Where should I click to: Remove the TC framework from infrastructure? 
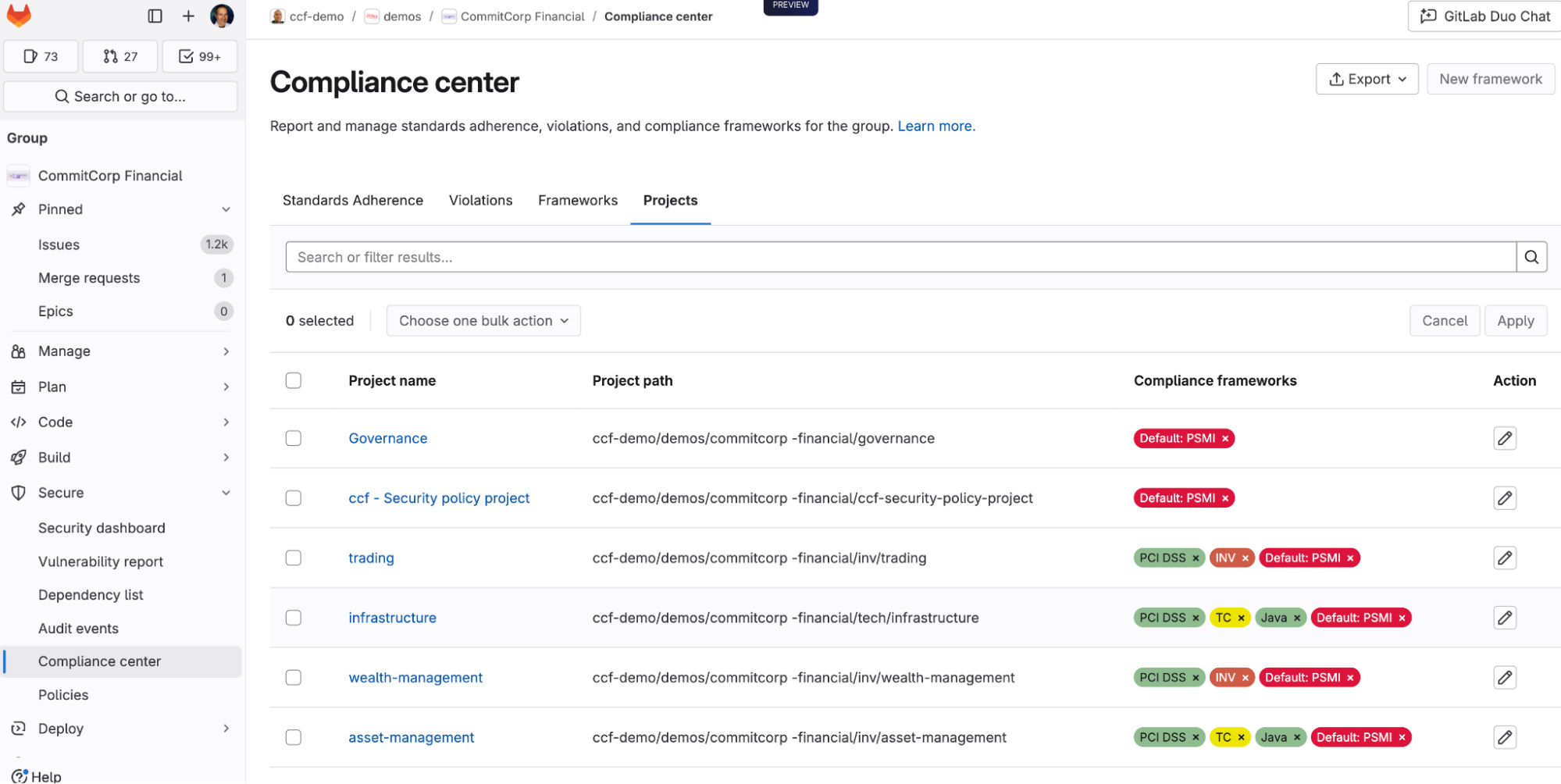tap(1241, 618)
